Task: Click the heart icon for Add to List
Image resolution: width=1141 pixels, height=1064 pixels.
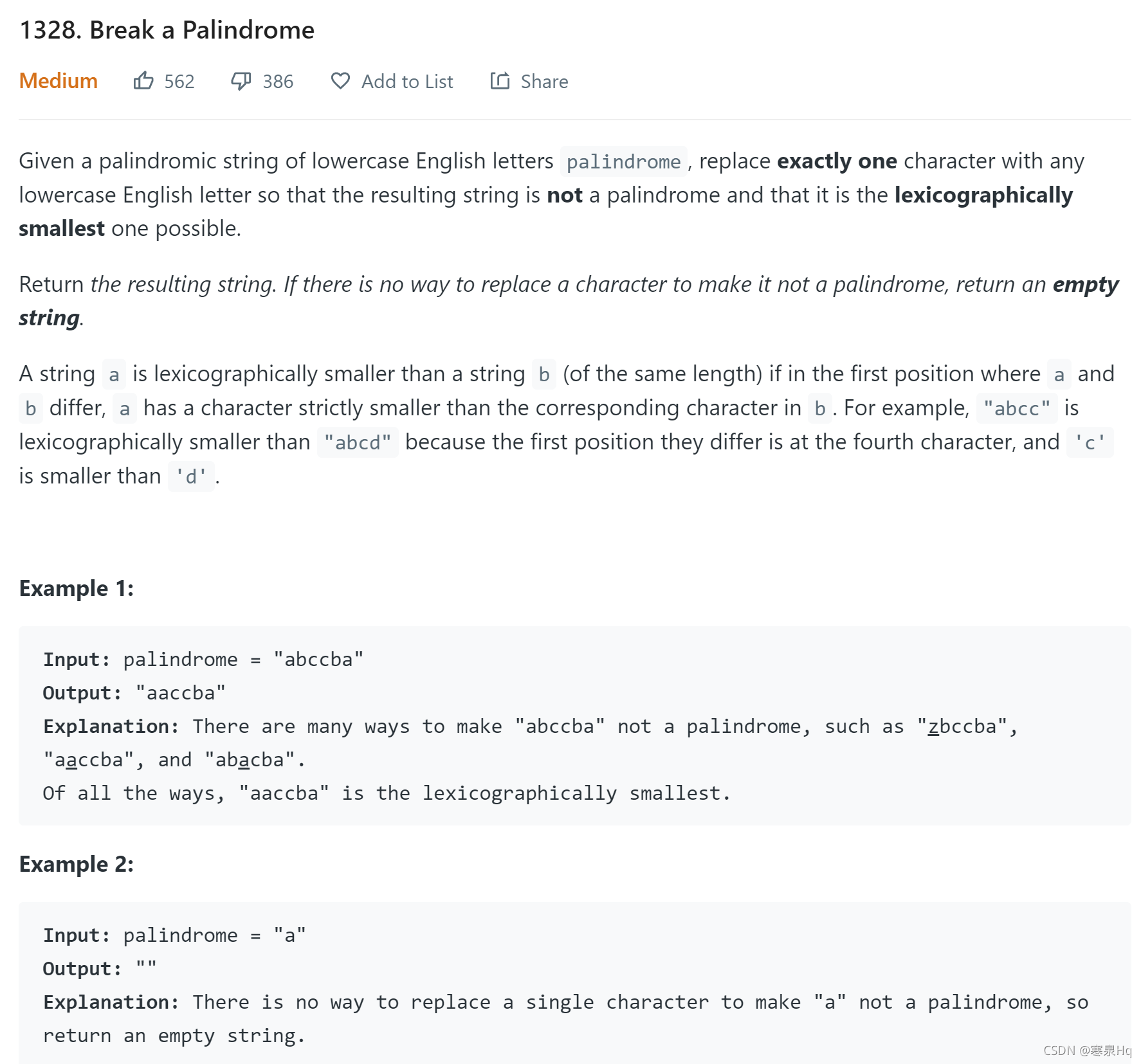Action: click(x=340, y=81)
